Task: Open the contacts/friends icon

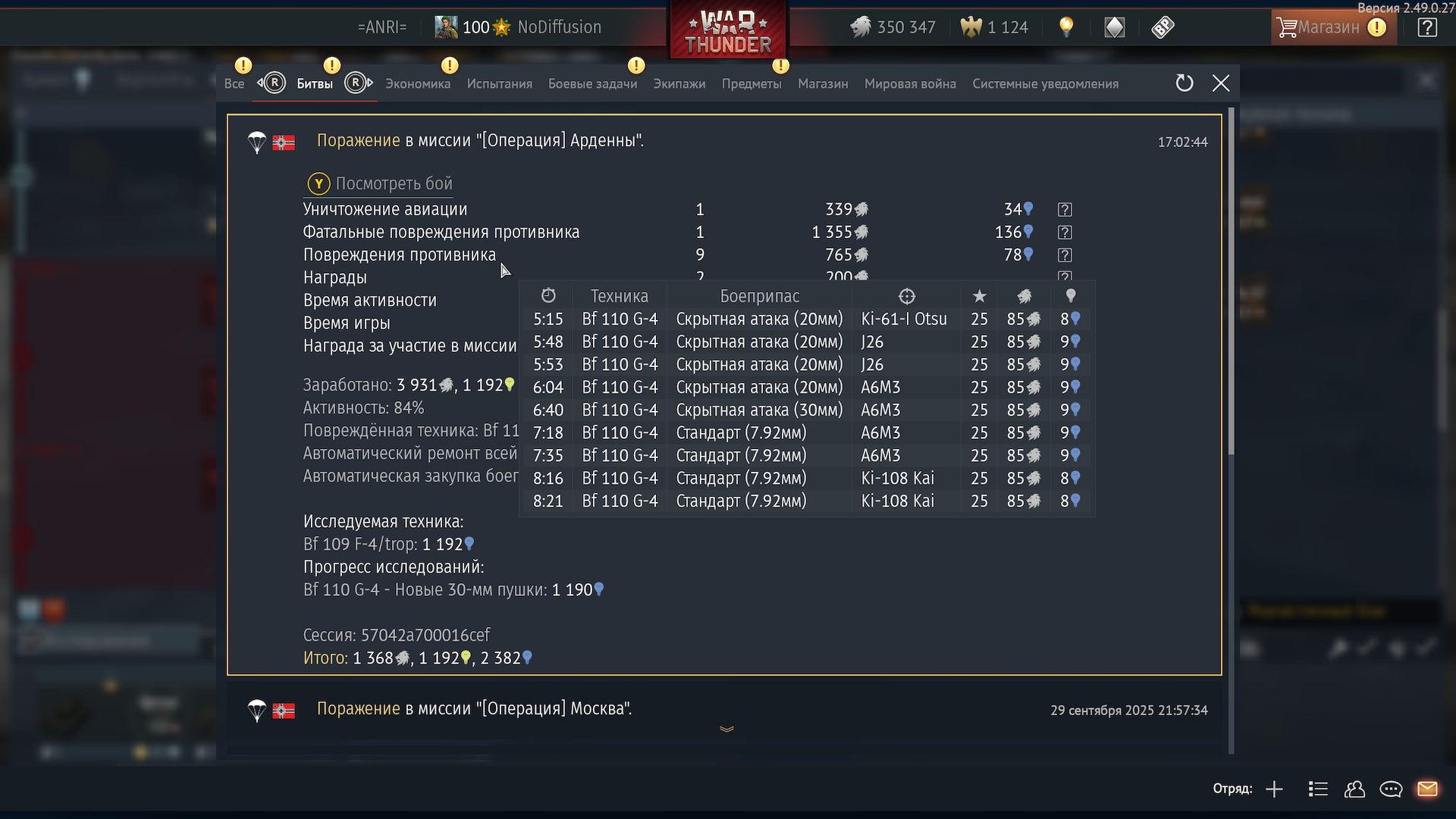Action: (1354, 789)
